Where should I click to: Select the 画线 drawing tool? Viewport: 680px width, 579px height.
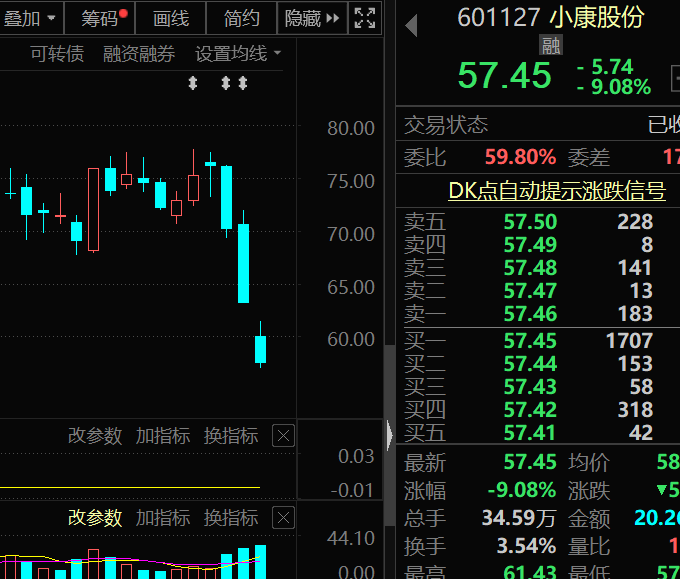[x=171, y=18]
